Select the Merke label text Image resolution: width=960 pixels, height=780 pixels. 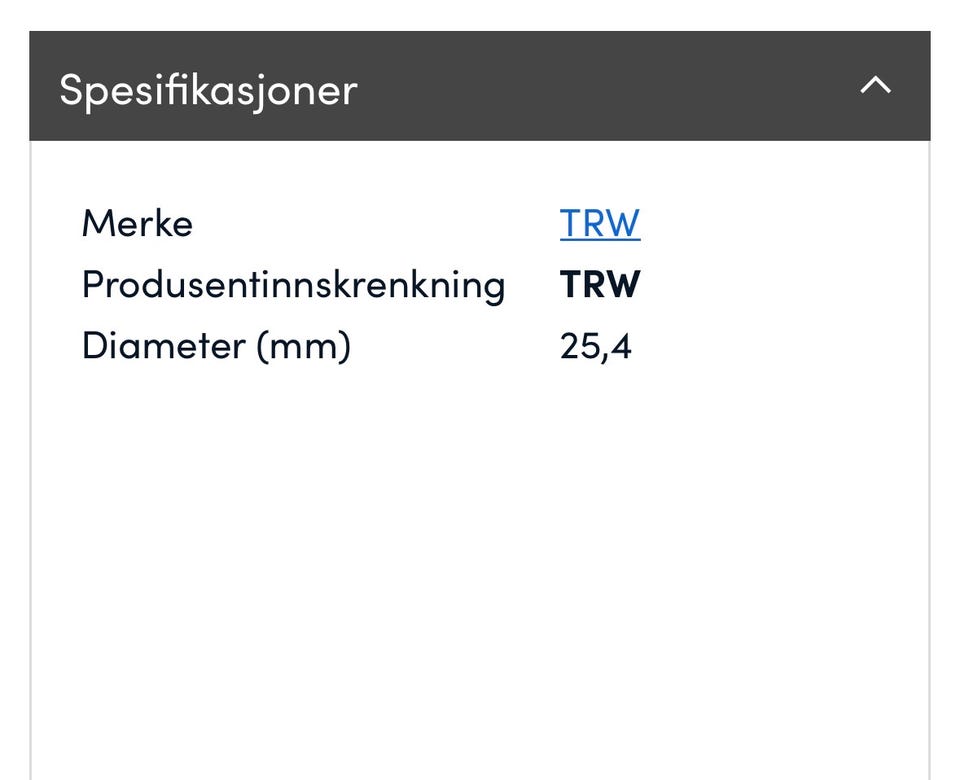[x=137, y=223]
